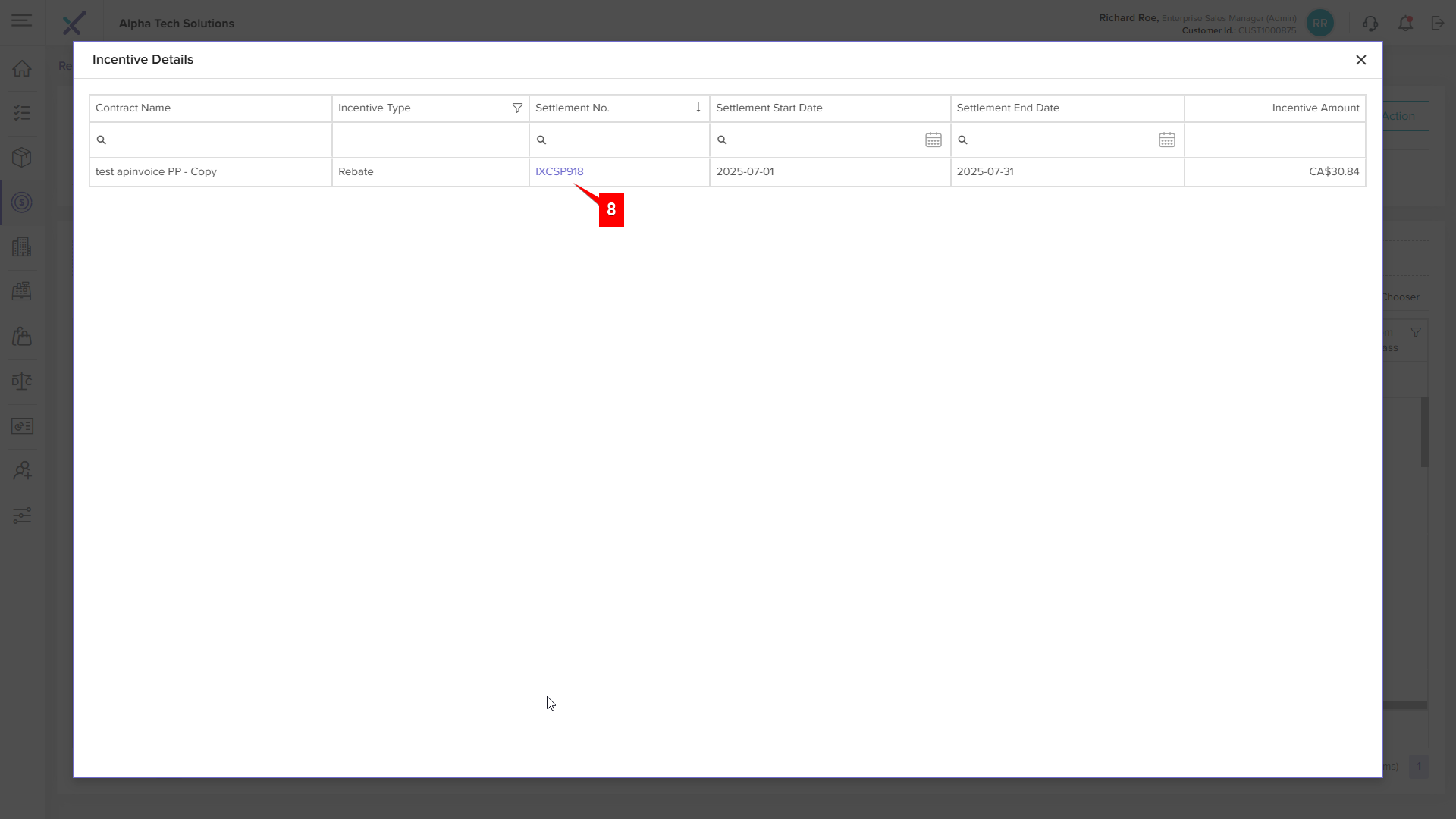Click the Incentive Amount filter field

click(x=1275, y=140)
